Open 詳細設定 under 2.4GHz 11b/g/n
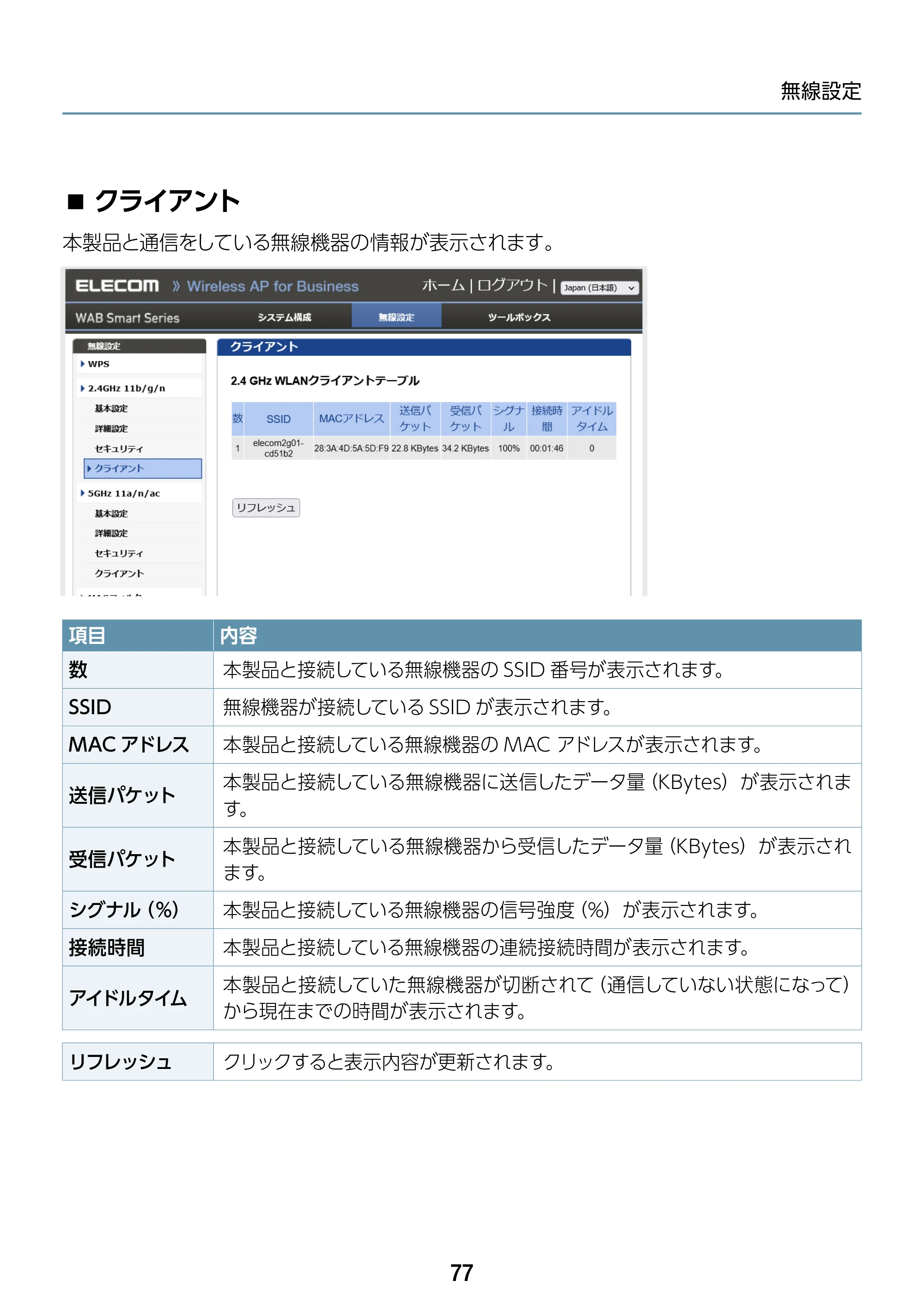The width and height of the screenshot is (924, 1311). point(111,428)
